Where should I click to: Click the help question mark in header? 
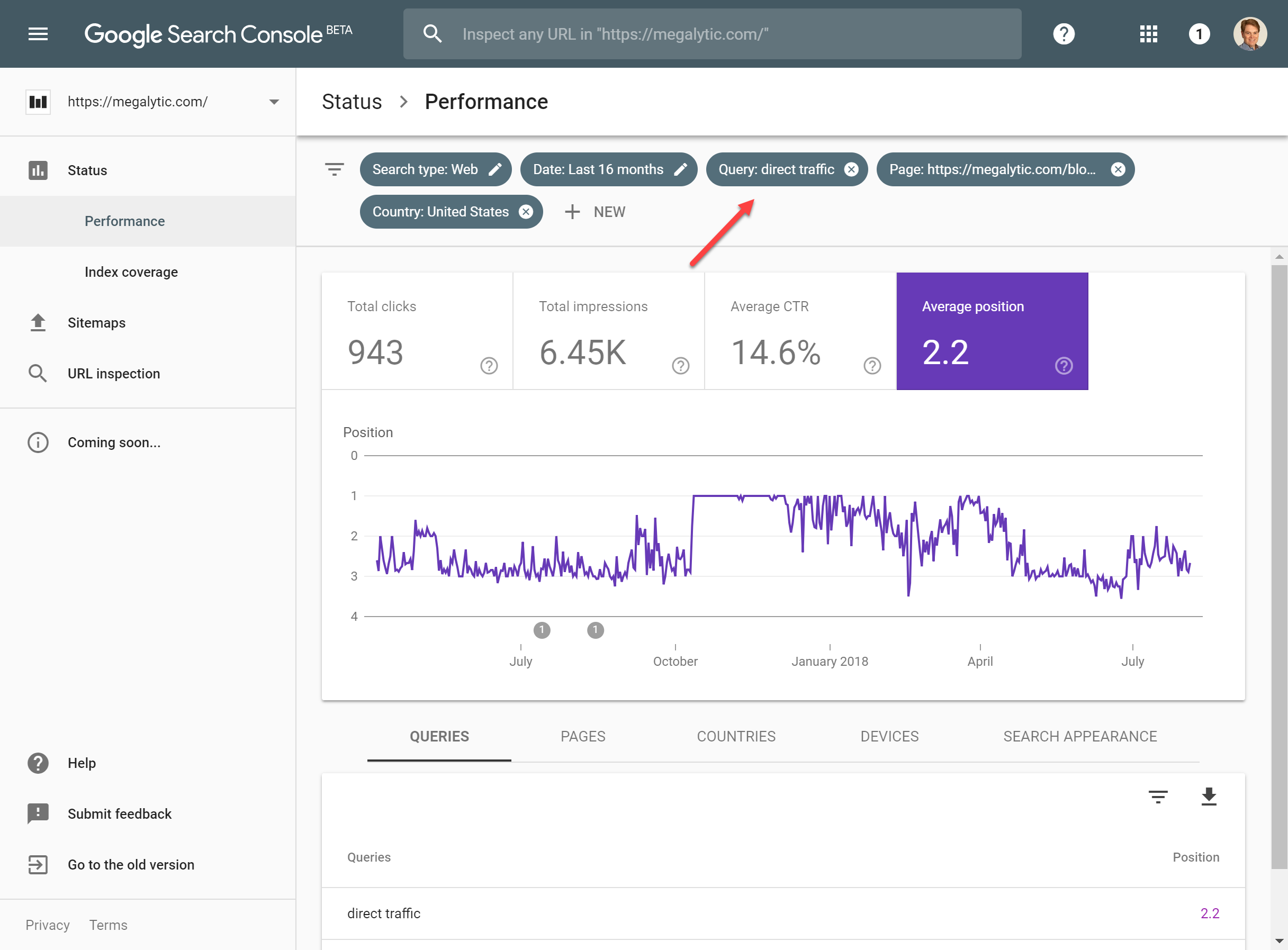click(x=1064, y=34)
